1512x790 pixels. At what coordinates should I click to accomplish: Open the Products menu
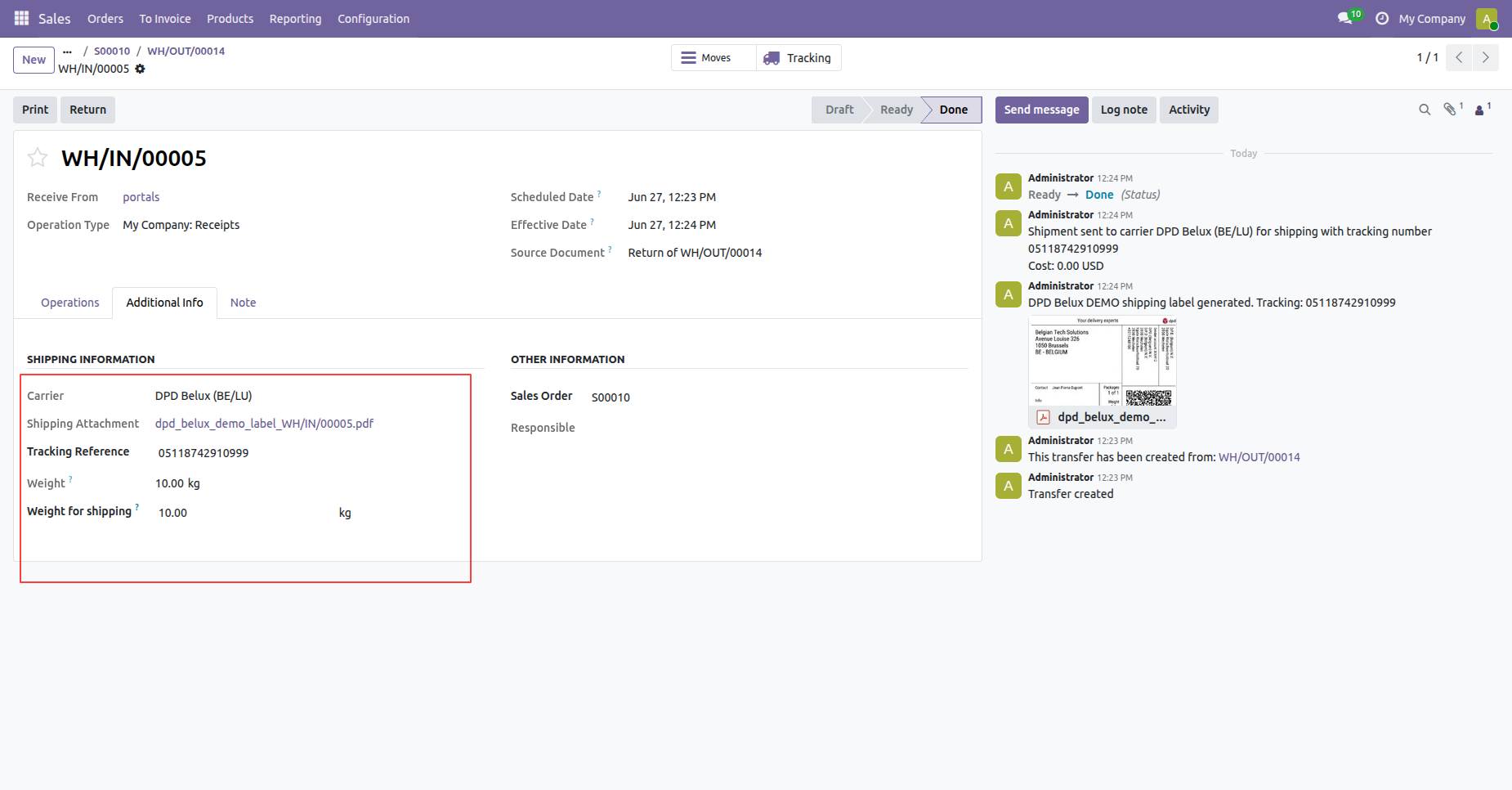(x=230, y=18)
